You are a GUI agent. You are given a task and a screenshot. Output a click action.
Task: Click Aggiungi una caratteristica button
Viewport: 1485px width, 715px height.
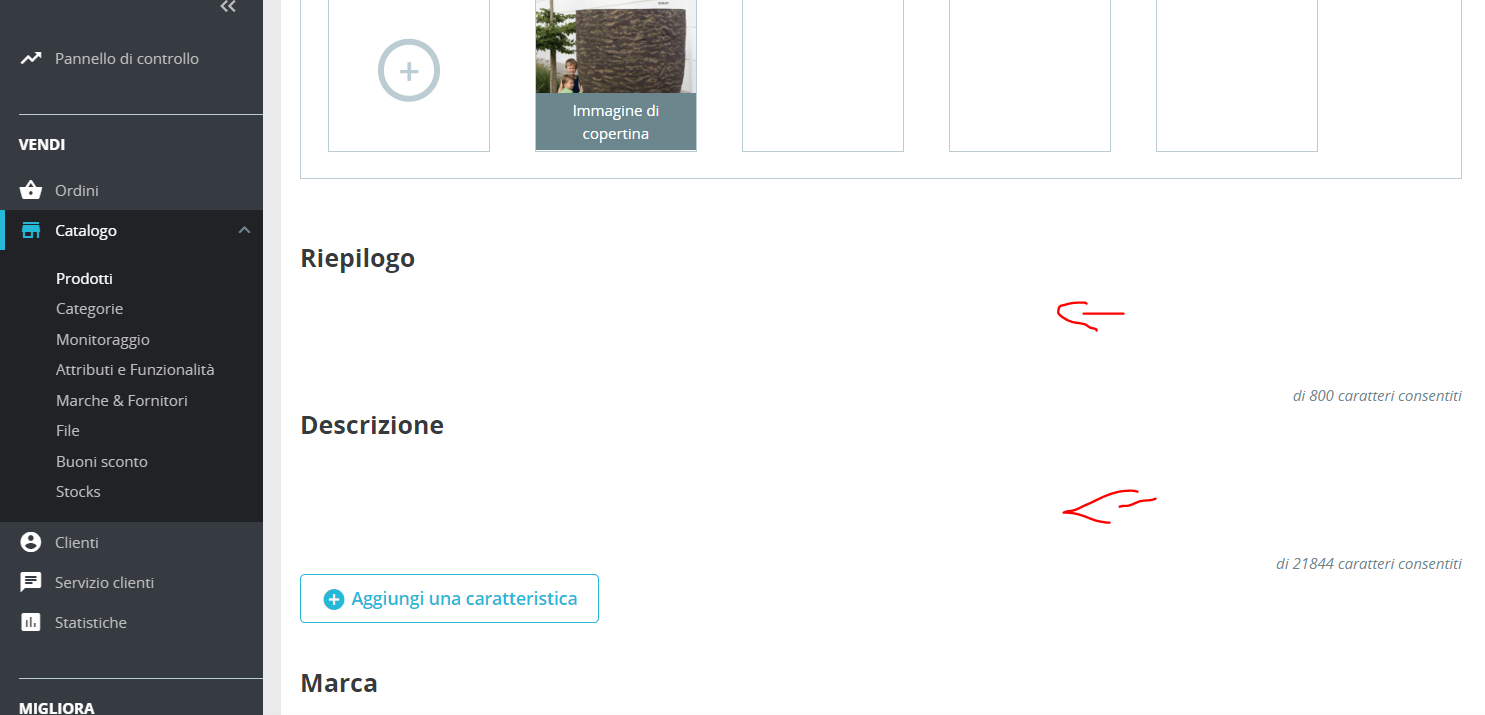(x=449, y=598)
